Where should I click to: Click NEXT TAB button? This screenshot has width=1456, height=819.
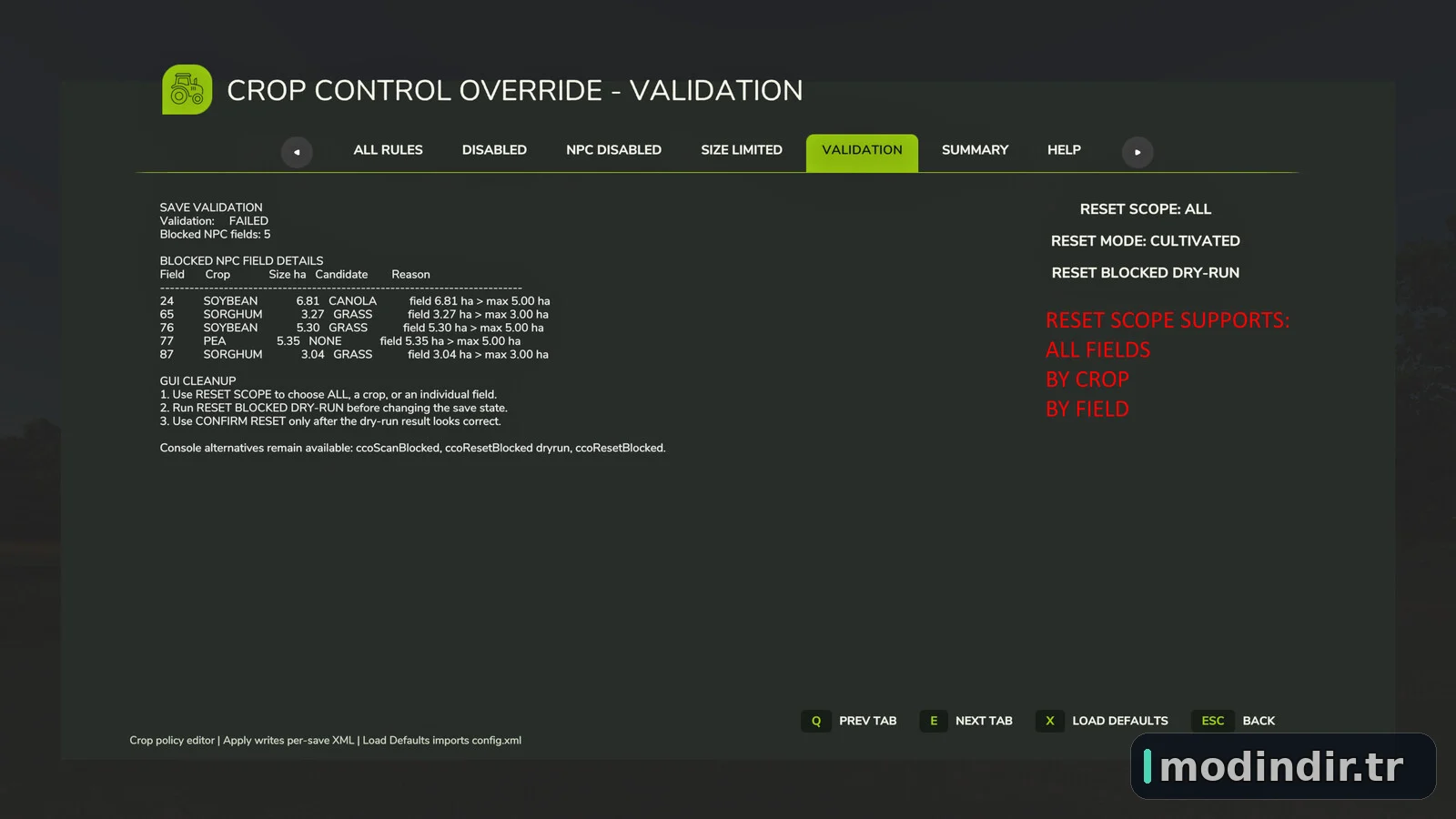tap(984, 721)
